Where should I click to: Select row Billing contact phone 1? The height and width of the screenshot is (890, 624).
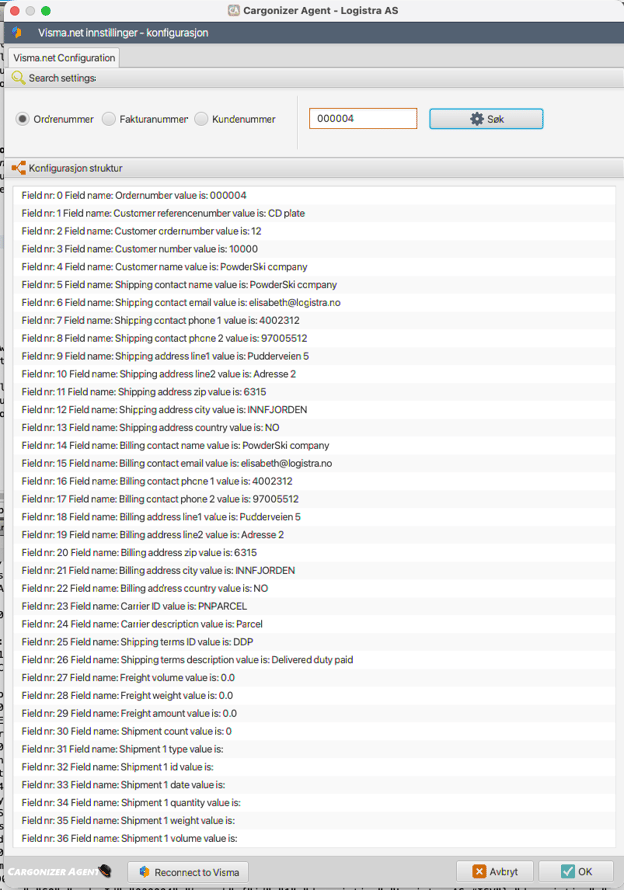(314, 481)
